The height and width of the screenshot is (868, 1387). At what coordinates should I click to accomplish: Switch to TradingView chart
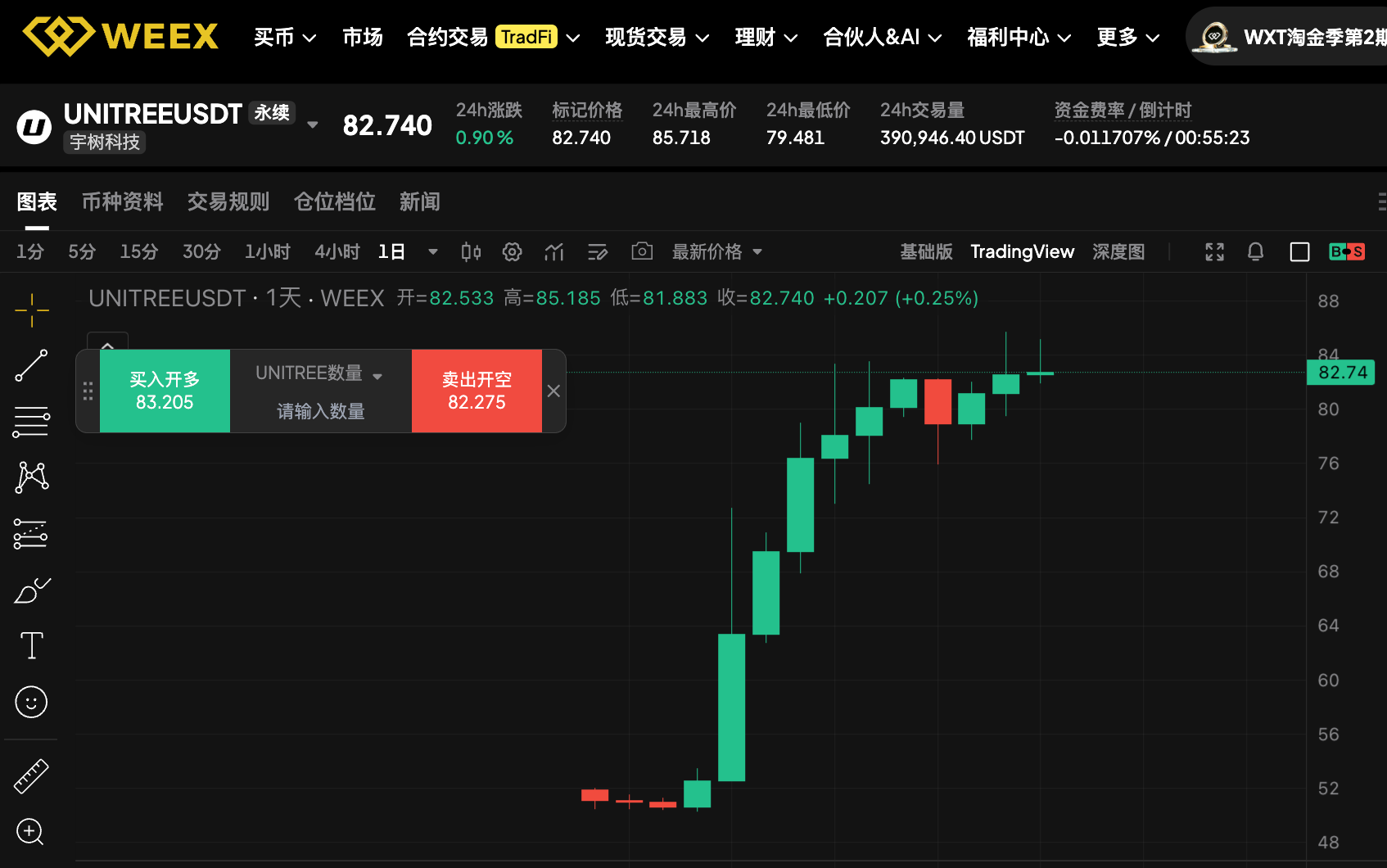point(1023,251)
